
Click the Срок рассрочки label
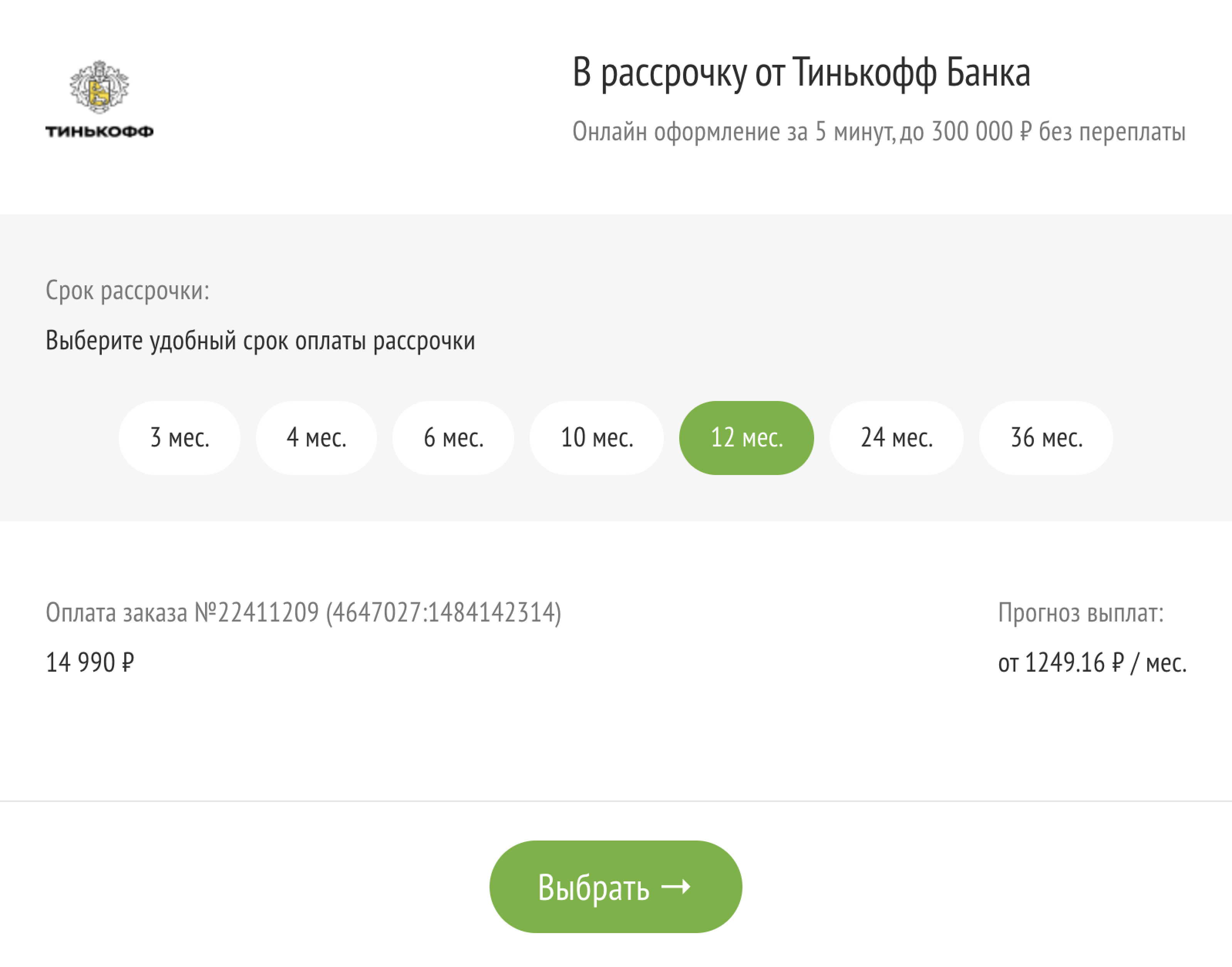127,290
